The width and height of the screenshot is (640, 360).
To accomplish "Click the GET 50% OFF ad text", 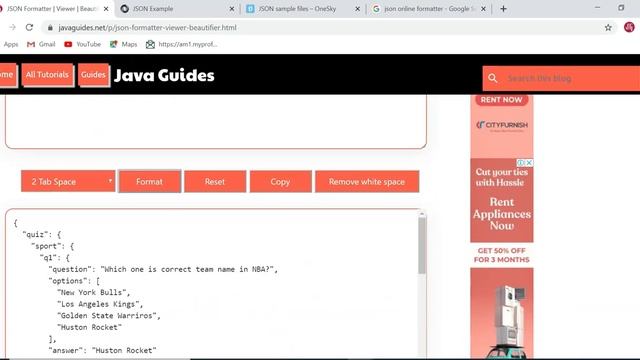I will 502,255.
